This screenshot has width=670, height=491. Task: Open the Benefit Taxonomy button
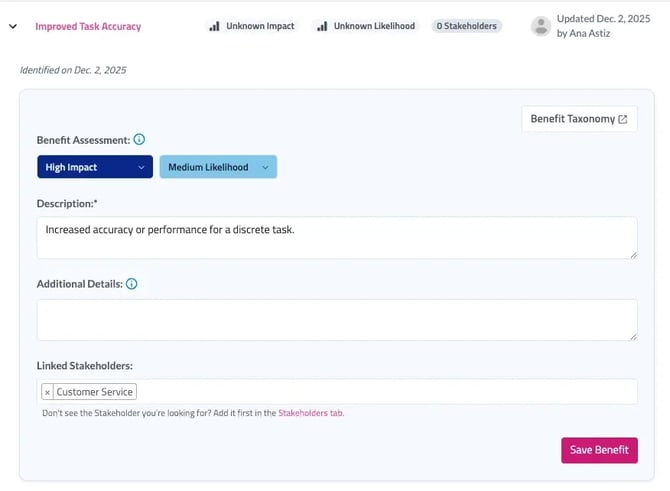coord(579,119)
